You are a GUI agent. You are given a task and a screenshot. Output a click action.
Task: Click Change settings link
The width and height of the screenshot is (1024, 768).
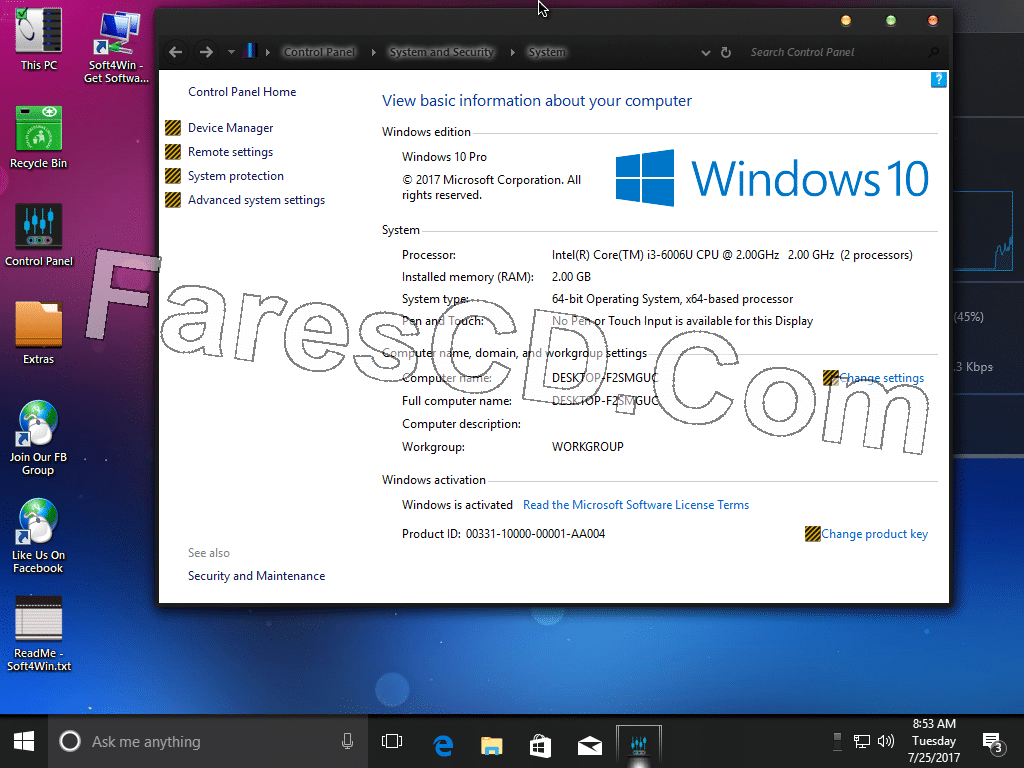(x=882, y=378)
